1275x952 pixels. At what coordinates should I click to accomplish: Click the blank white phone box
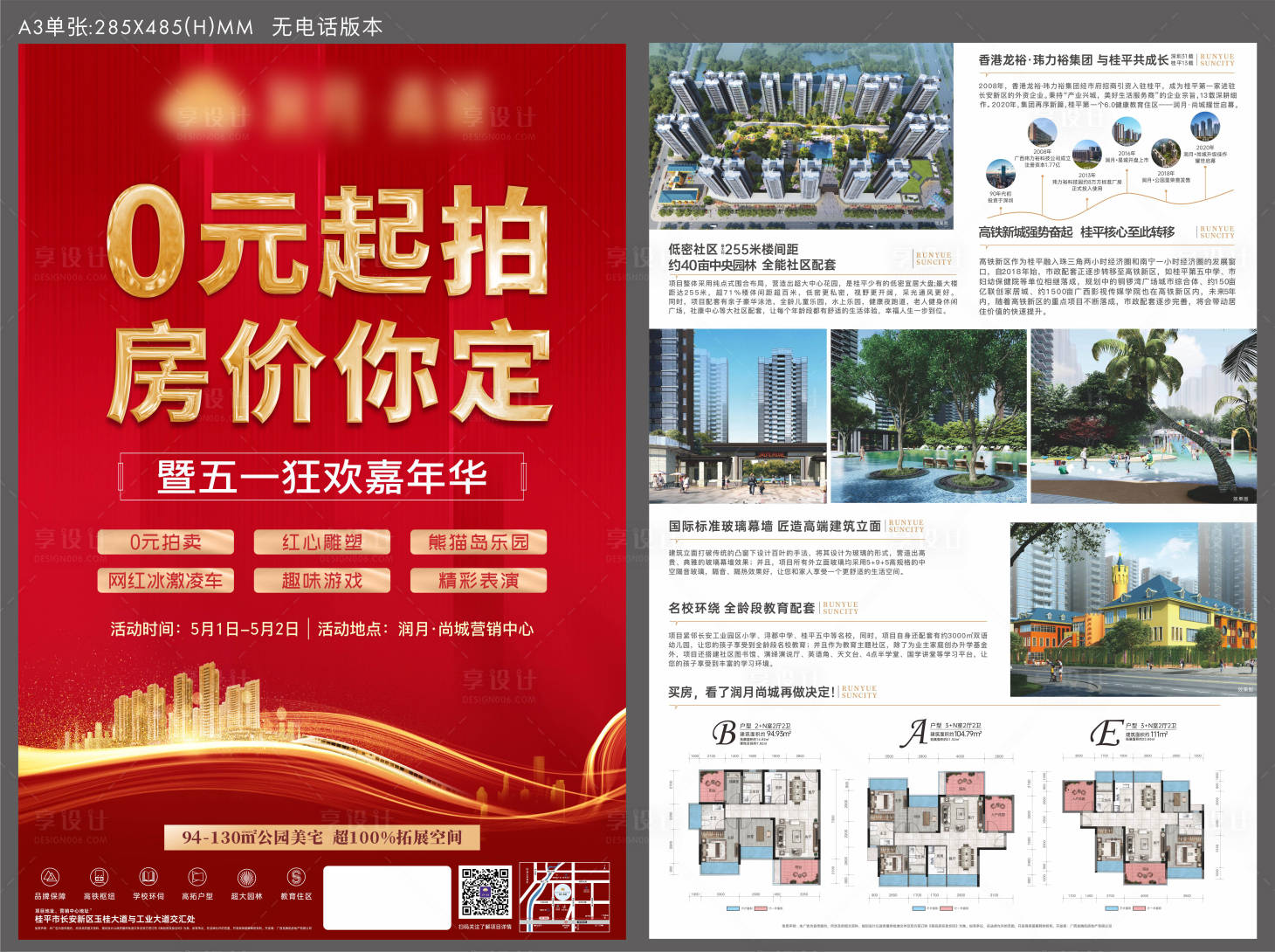point(387,897)
